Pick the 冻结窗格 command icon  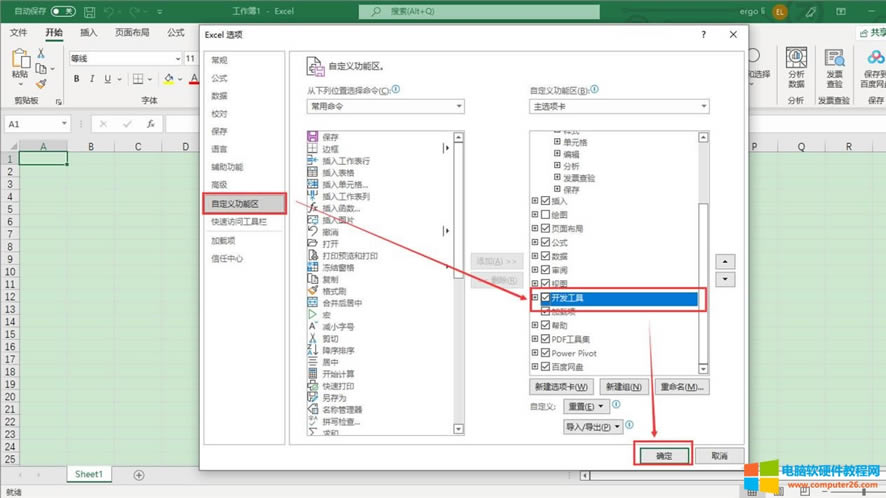312,267
